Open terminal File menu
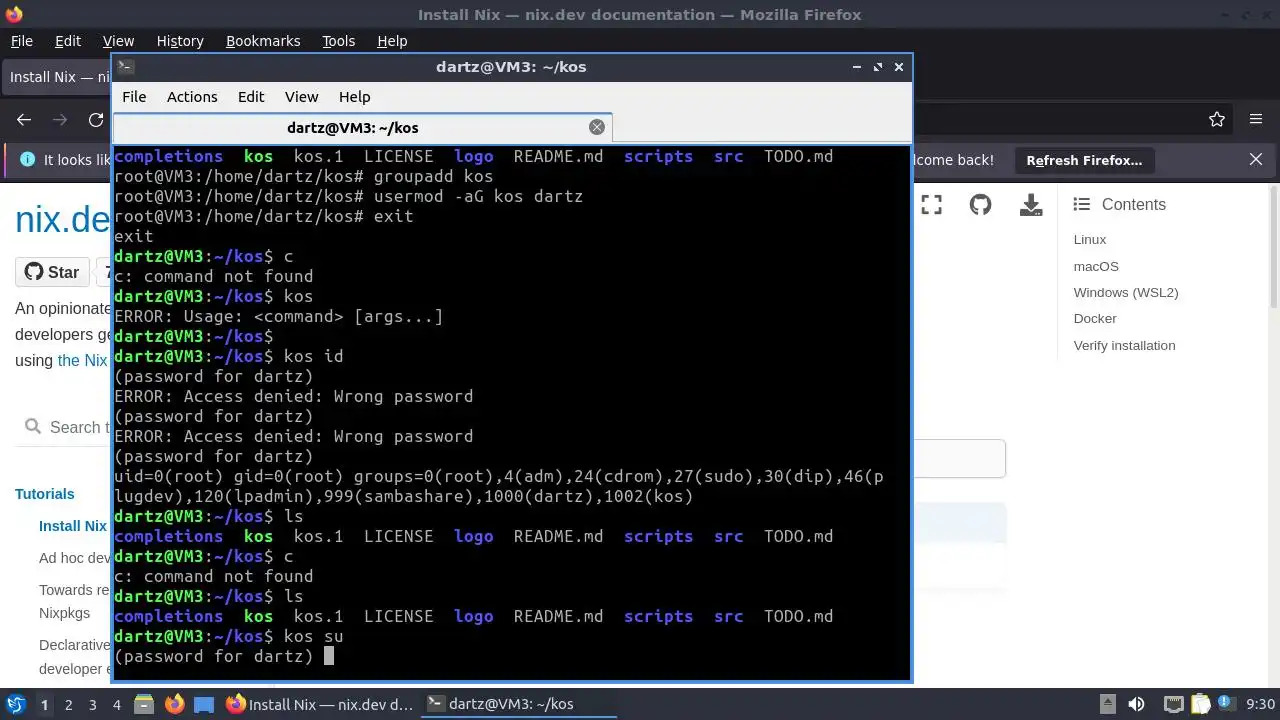Screen dimensions: 1280x720 pos(134,97)
